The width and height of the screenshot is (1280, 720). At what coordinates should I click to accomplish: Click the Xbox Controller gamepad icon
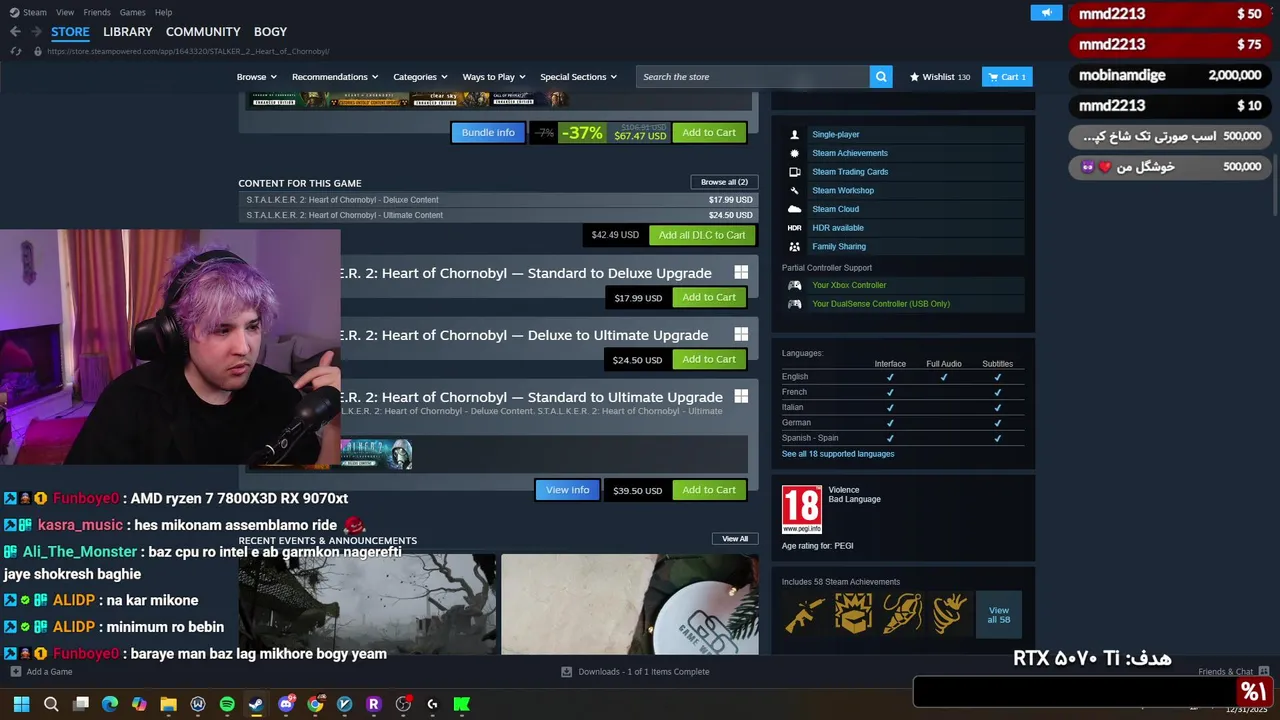pyautogui.click(x=795, y=285)
